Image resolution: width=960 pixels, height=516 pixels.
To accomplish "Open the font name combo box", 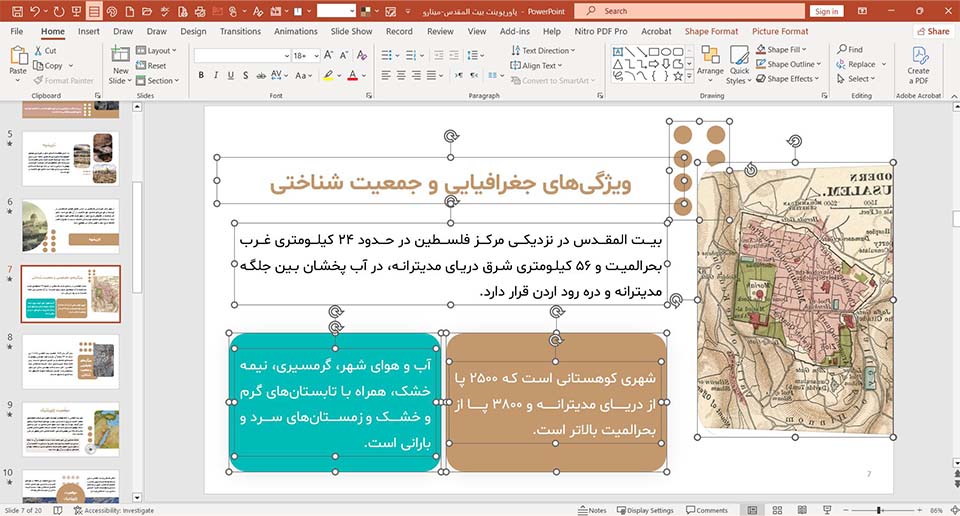I will (x=242, y=56).
